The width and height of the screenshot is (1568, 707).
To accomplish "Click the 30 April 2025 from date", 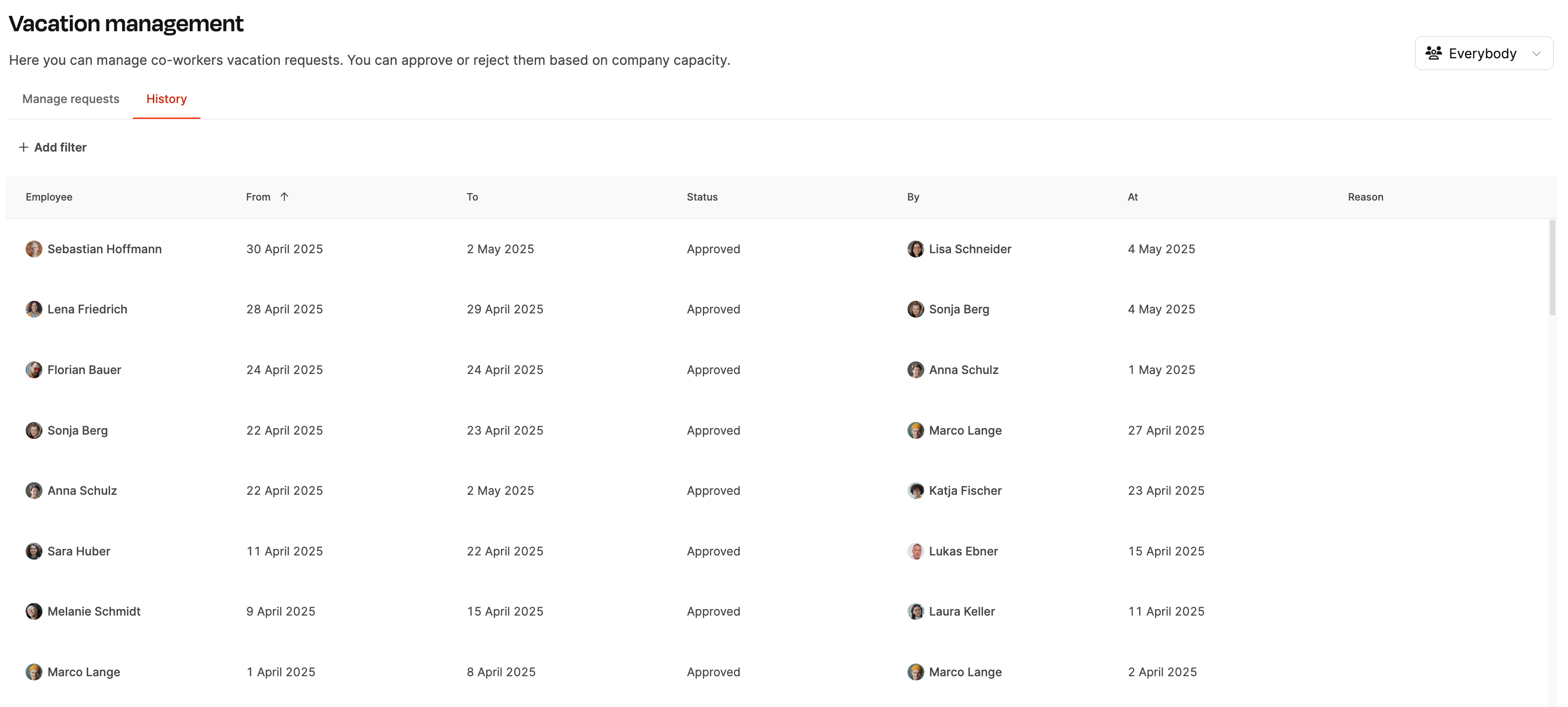I will [284, 249].
